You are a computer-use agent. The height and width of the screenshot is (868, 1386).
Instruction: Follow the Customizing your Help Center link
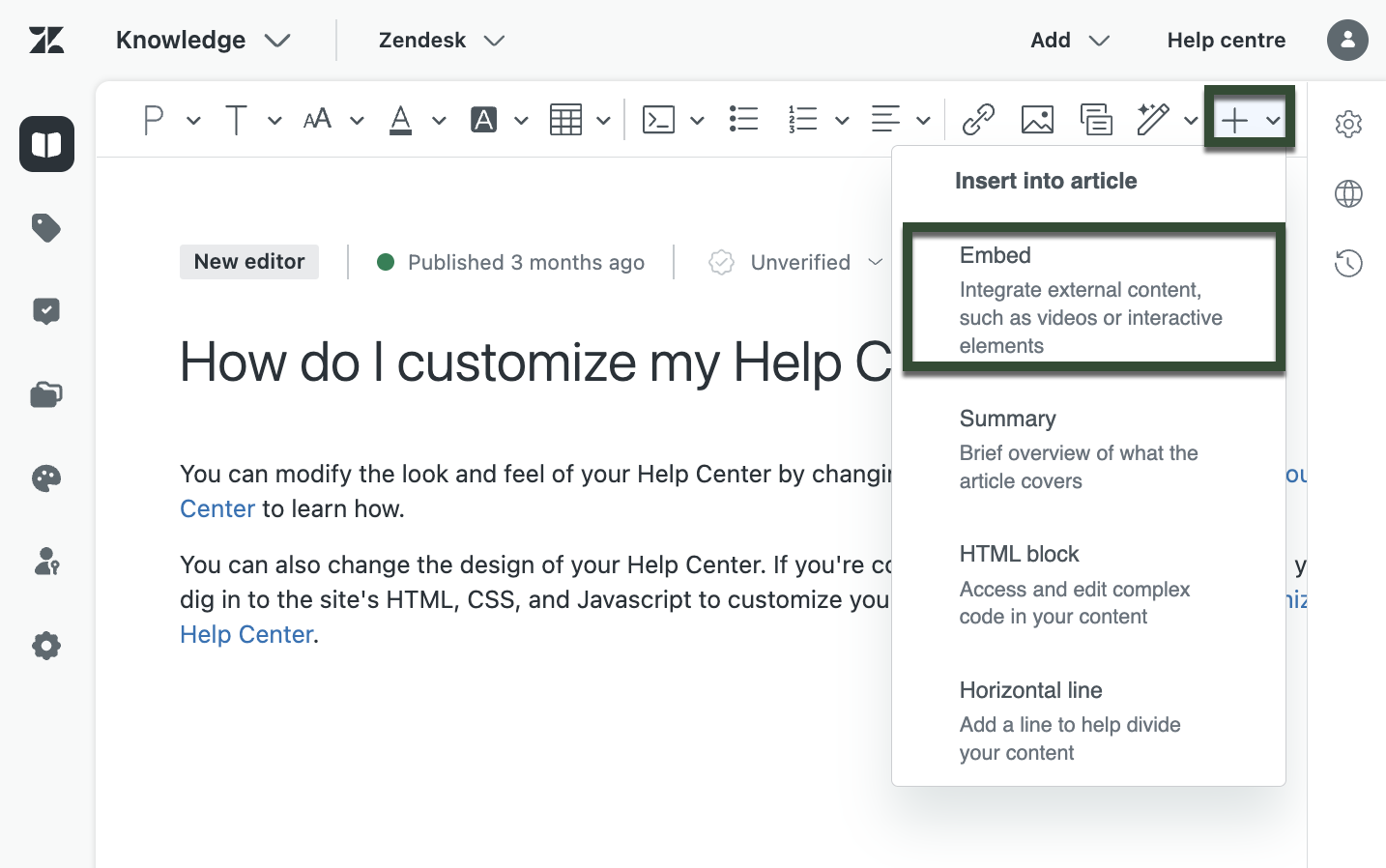tap(246, 633)
